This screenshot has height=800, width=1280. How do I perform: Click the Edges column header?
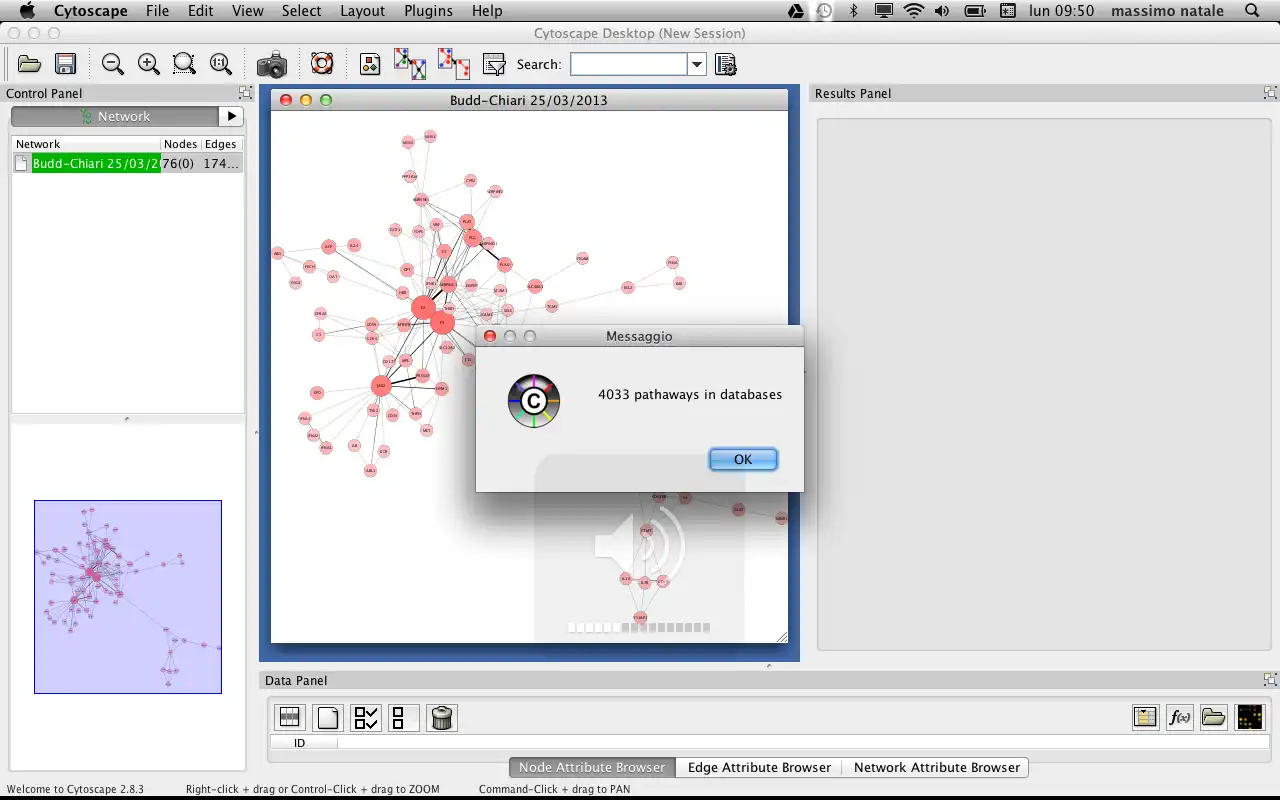tap(221, 144)
